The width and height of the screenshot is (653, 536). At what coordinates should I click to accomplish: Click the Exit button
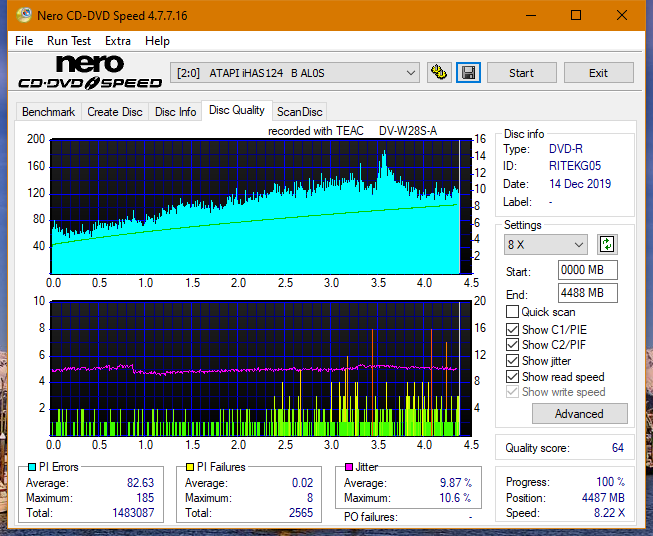598,73
